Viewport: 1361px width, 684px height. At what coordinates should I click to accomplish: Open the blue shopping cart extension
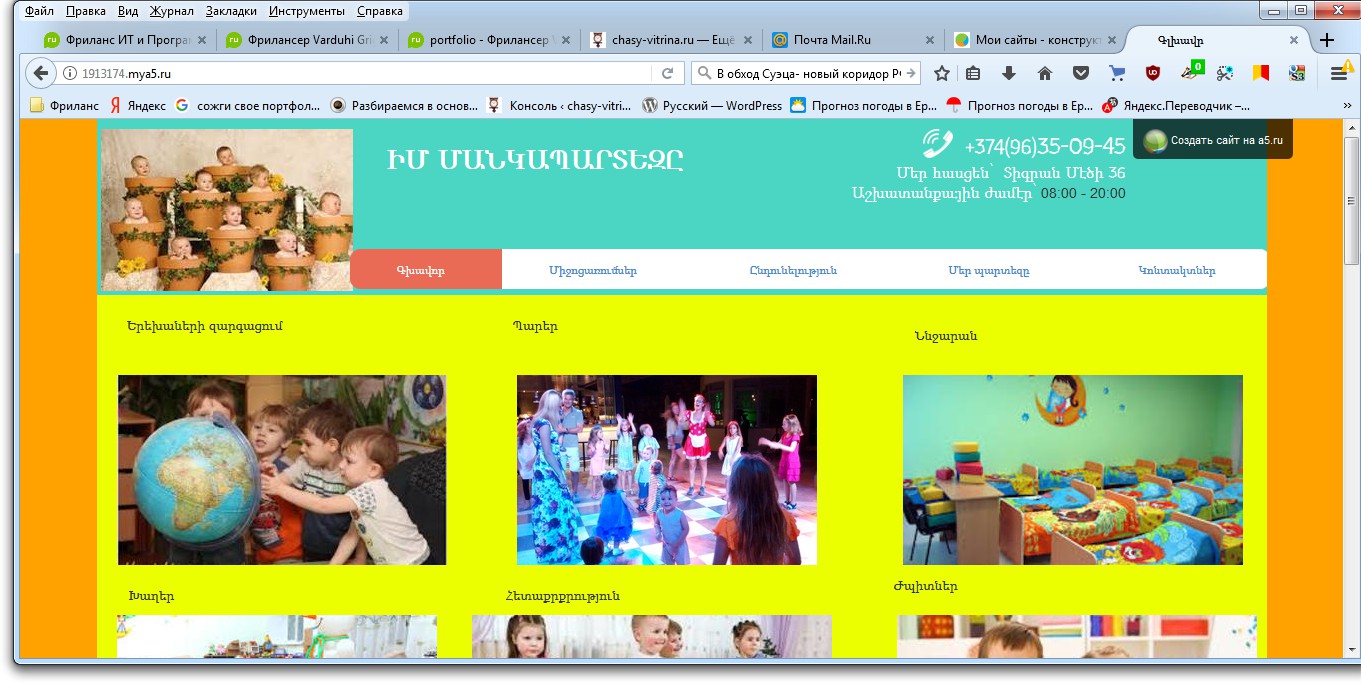point(1117,73)
